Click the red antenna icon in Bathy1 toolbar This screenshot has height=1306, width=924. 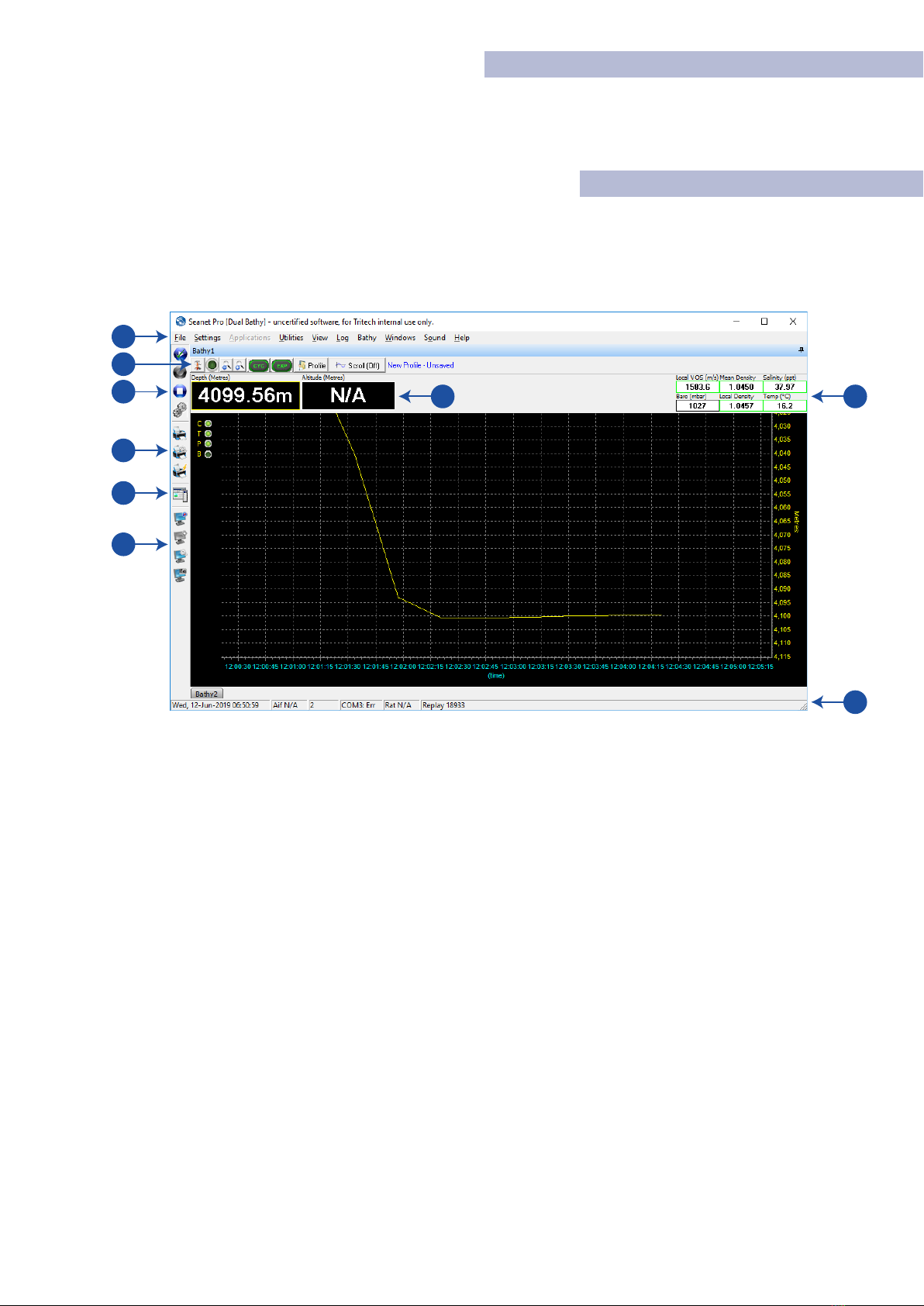198,365
